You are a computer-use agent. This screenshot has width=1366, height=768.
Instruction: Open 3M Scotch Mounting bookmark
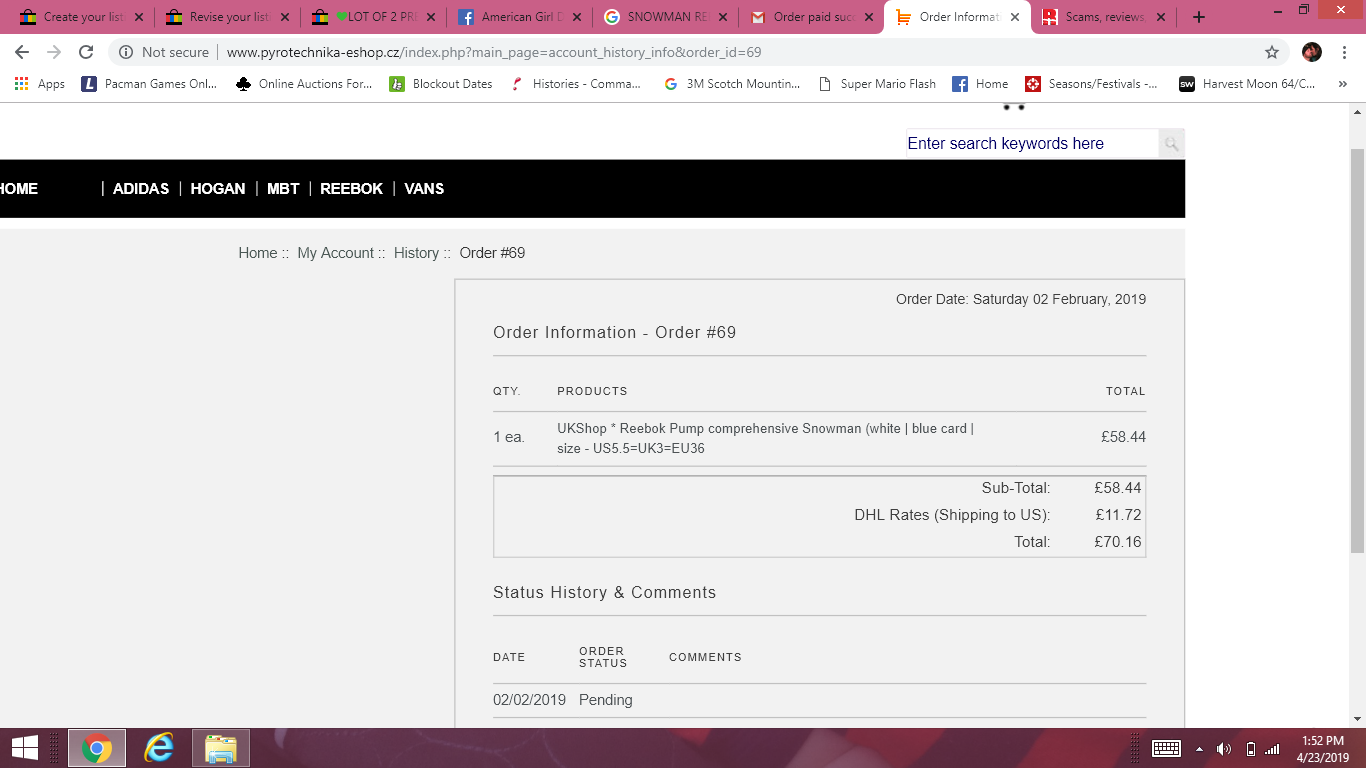[732, 84]
